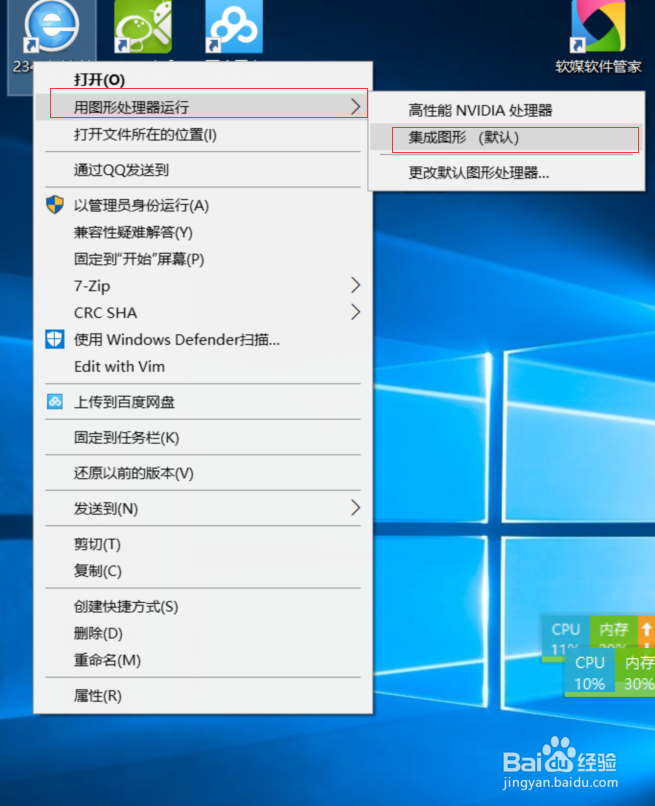Open the 发送到(N) submenu entry
Screen dimensions: 655x806
[203, 508]
